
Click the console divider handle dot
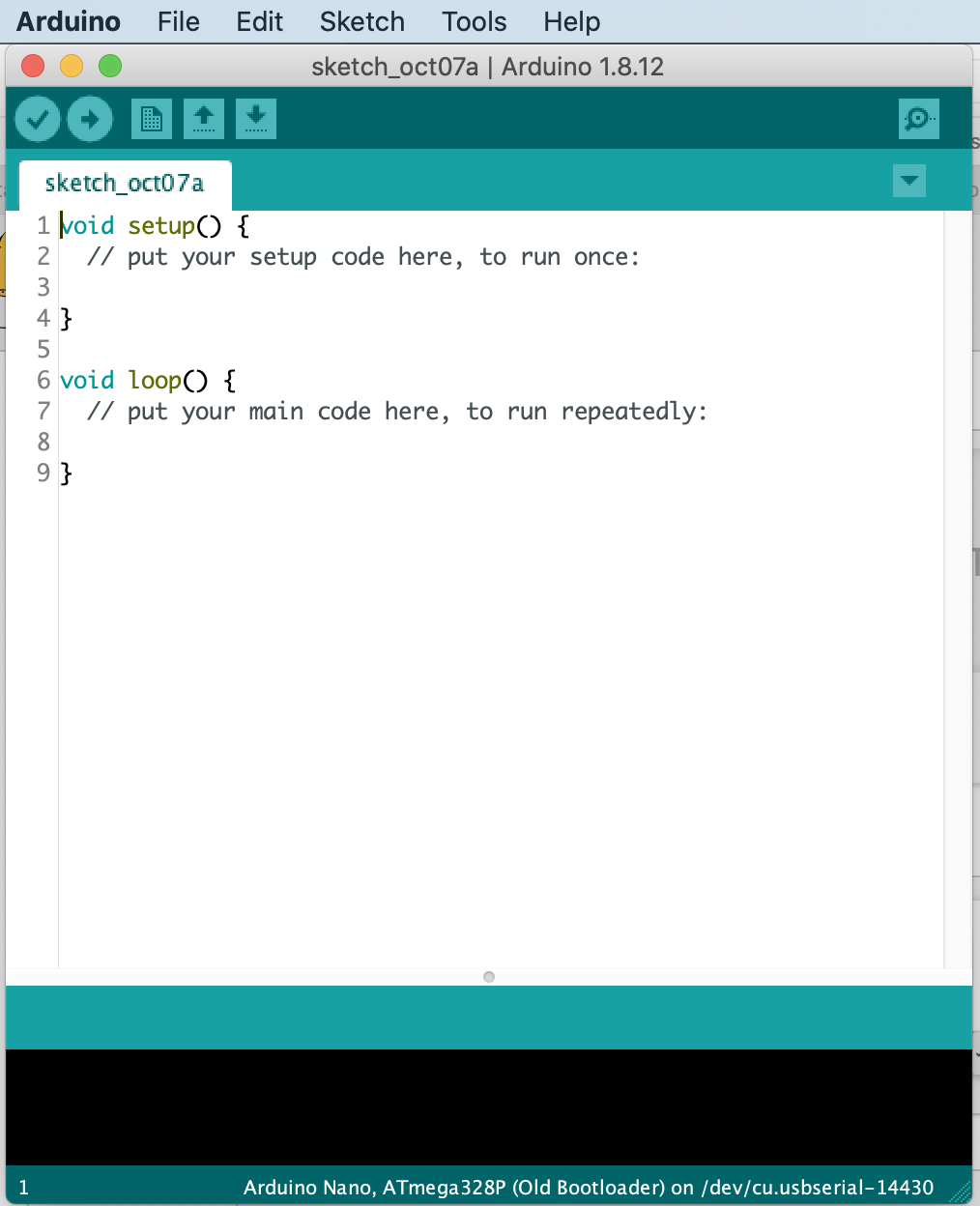(x=489, y=977)
